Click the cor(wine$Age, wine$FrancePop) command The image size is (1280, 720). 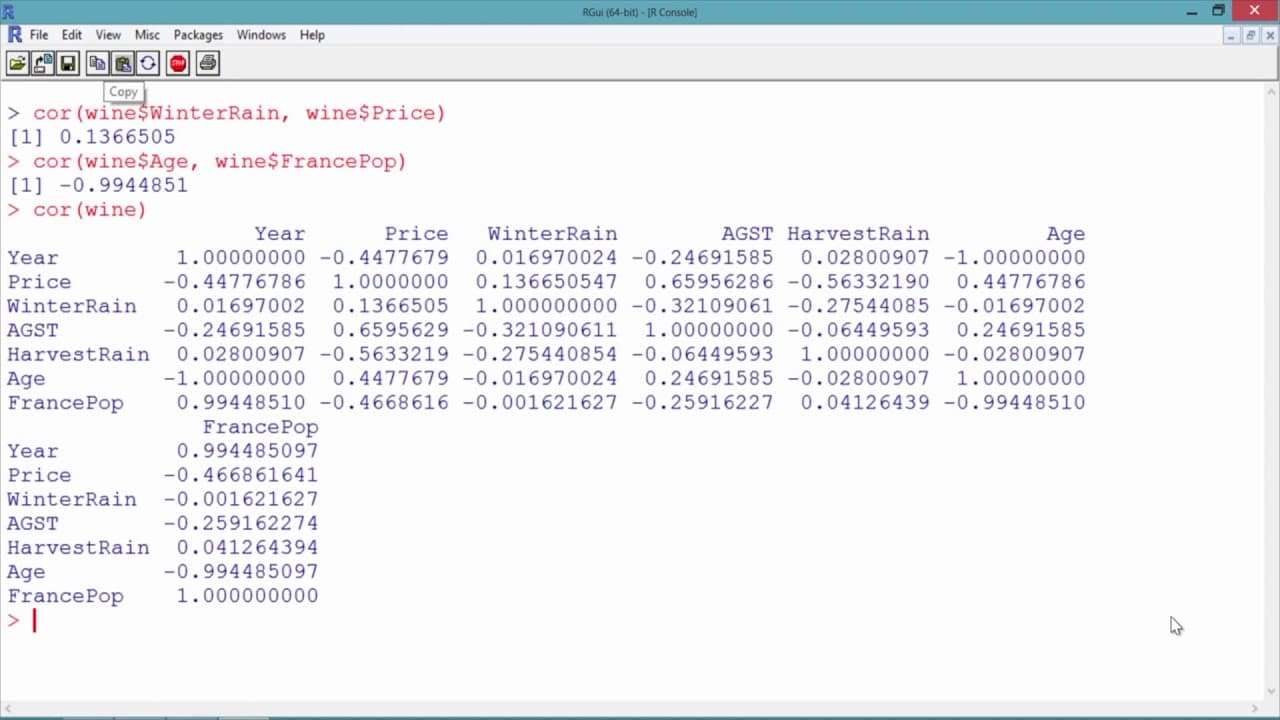pyautogui.click(x=220, y=161)
